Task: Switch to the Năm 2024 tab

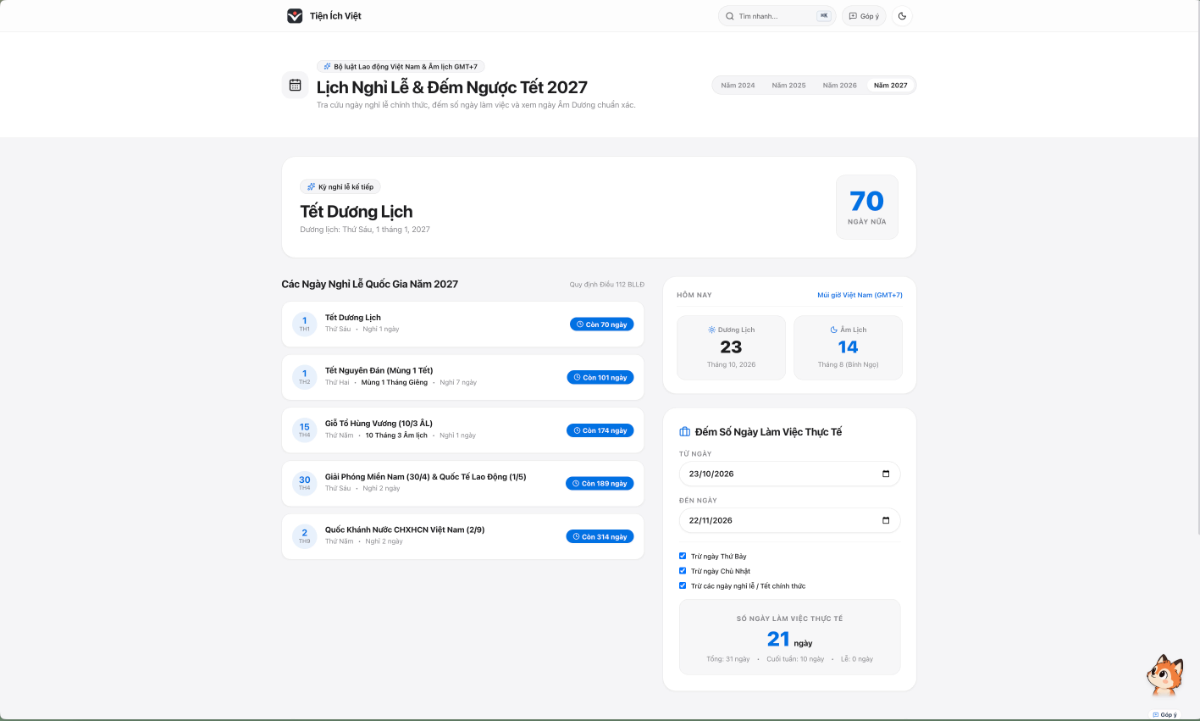Action: click(x=738, y=85)
